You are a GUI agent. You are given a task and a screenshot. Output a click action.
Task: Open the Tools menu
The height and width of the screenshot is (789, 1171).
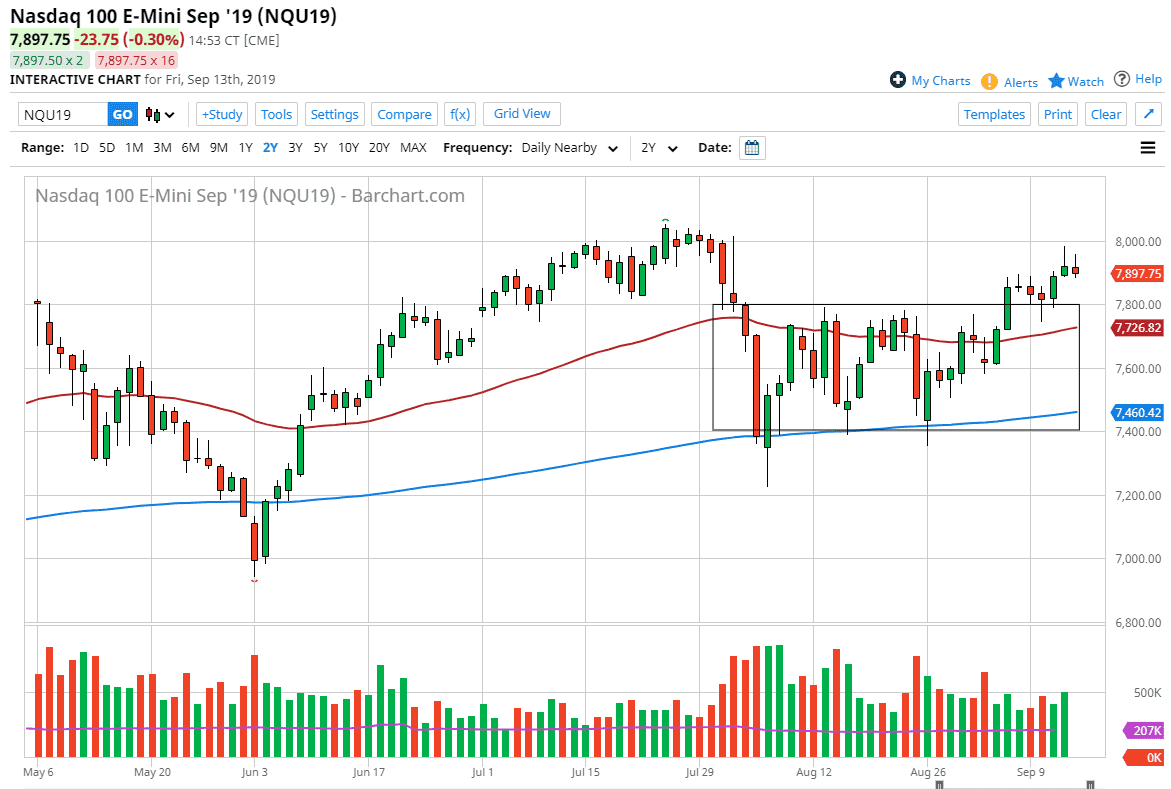pos(276,114)
